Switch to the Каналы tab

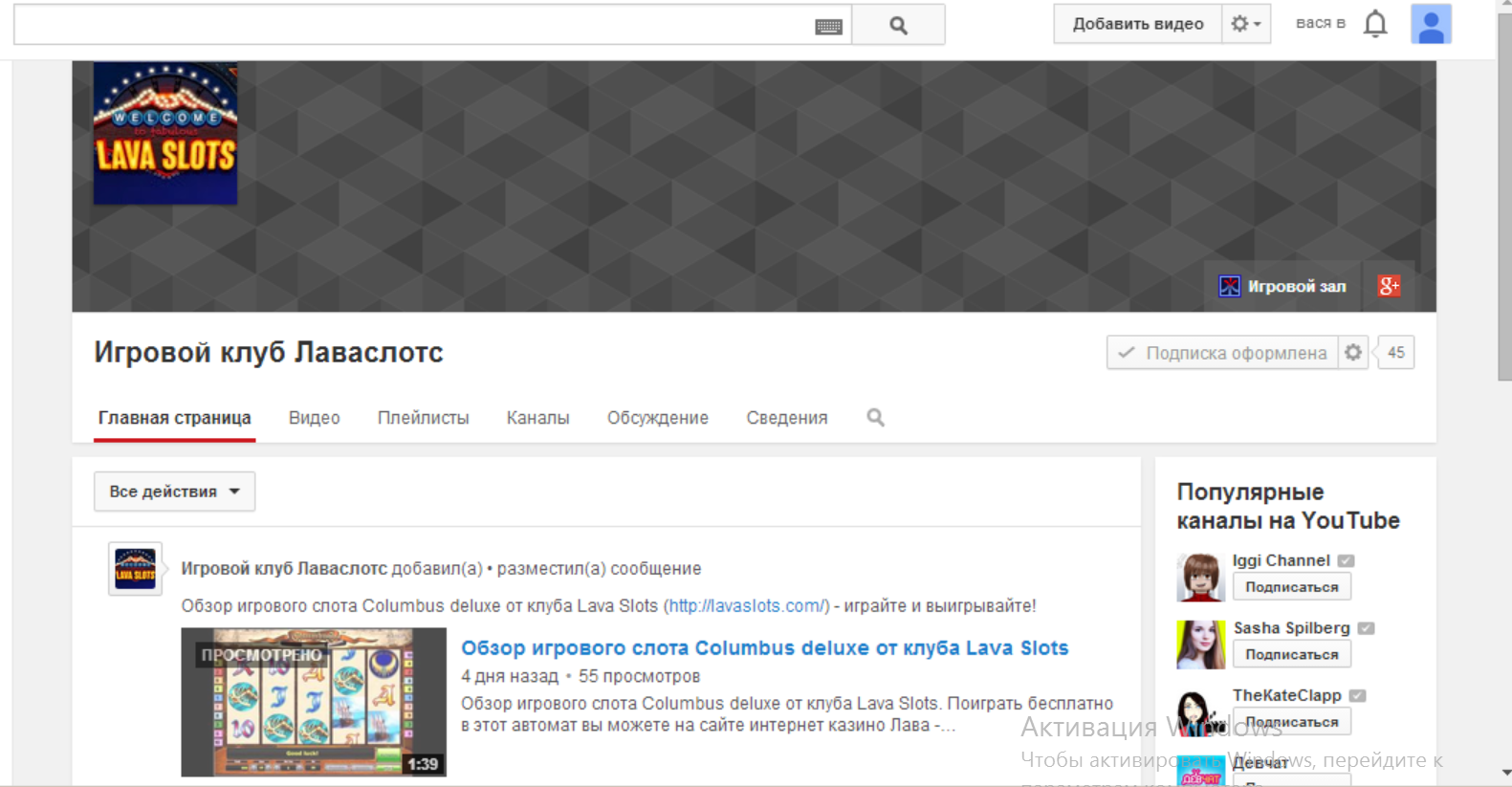pyautogui.click(x=537, y=418)
